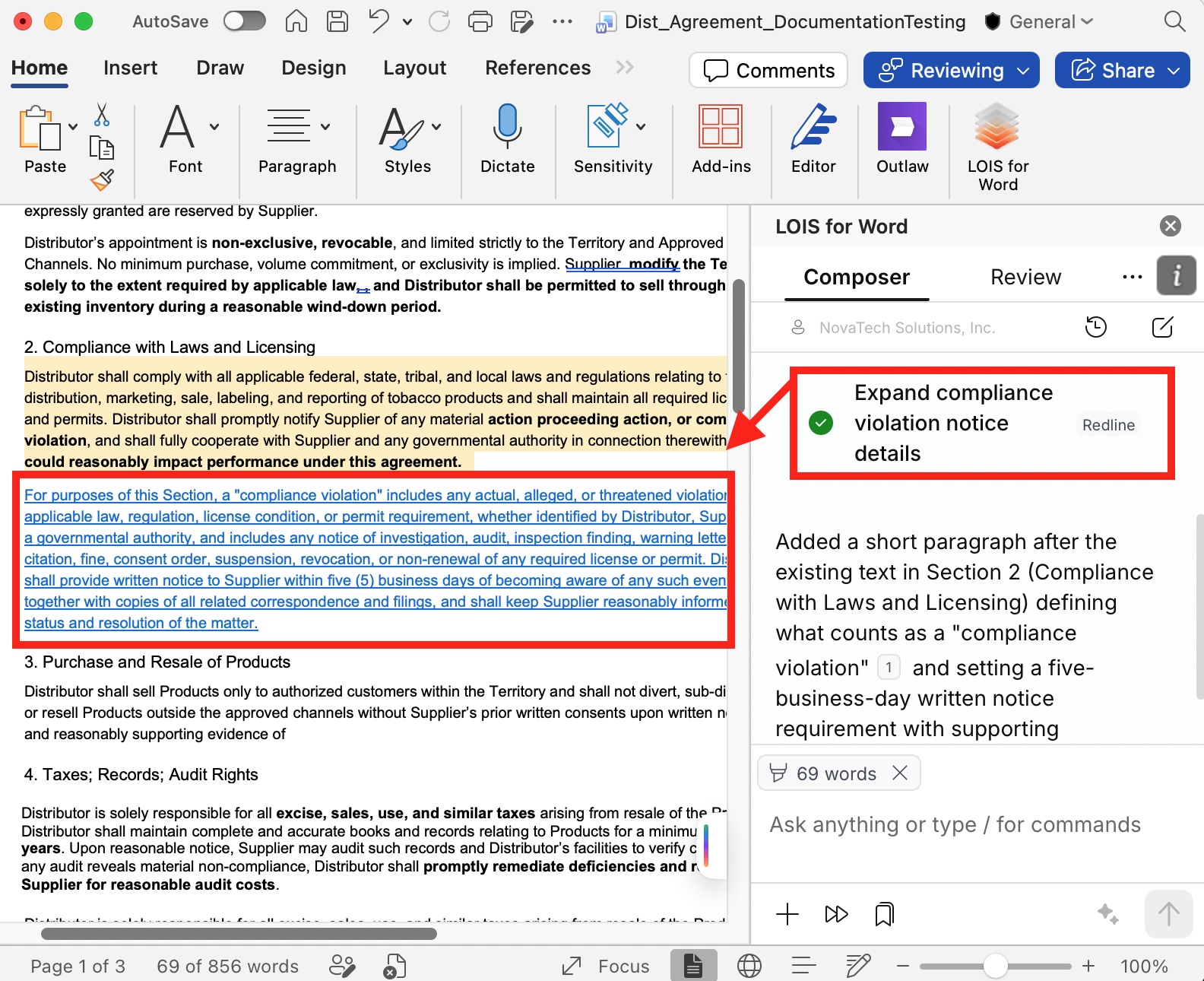Screen dimensions: 1204x981
Task: Toggle the AutoSave switch
Action: click(x=244, y=21)
